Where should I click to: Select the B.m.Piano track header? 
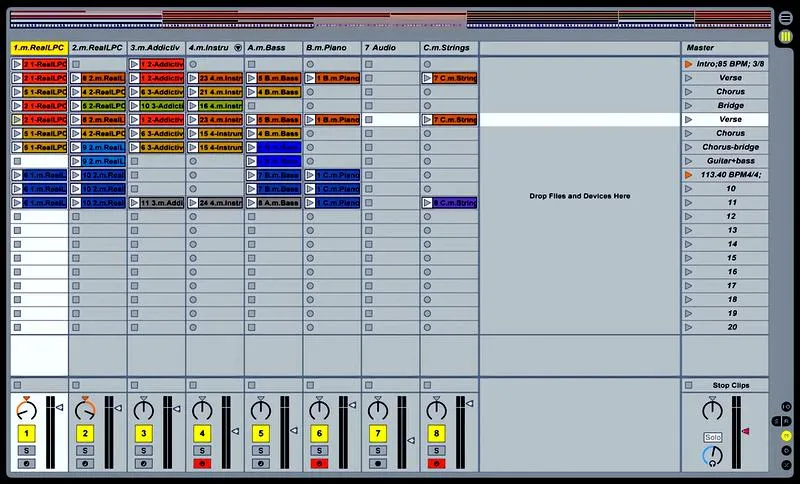tap(332, 48)
